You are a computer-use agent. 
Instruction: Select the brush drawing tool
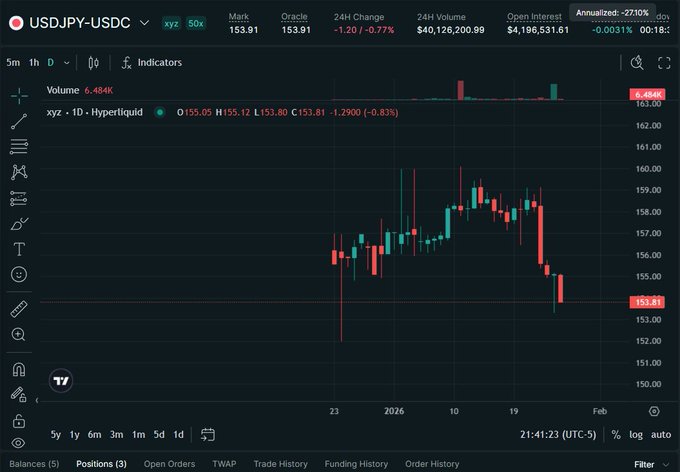pyautogui.click(x=19, y=224)
